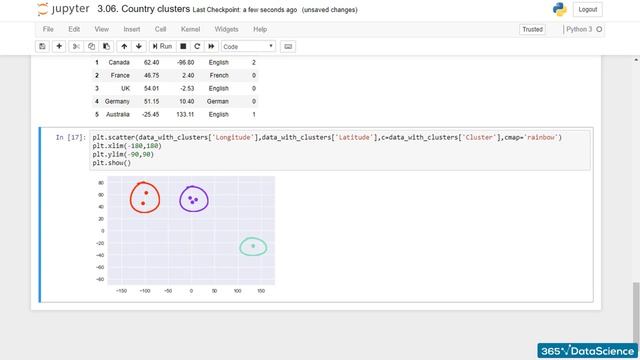Click the In [17] cell prompt
640x360 pixels.
pyautogui.click(x=71, y=137)
